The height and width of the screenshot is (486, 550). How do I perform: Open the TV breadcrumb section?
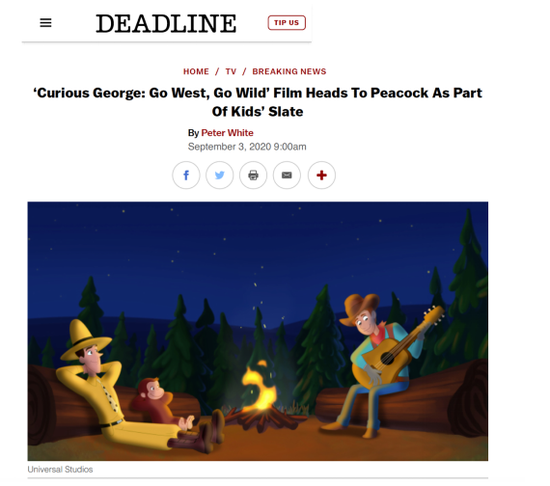[x=231, y=72]
